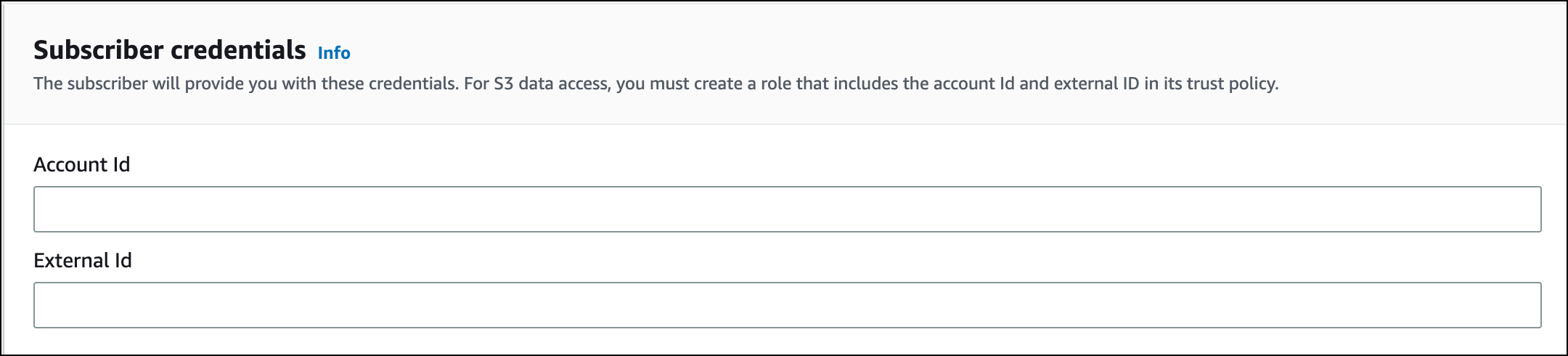
Task: Open the Info link beside Subscriber credentials
Action: point(334,53)
